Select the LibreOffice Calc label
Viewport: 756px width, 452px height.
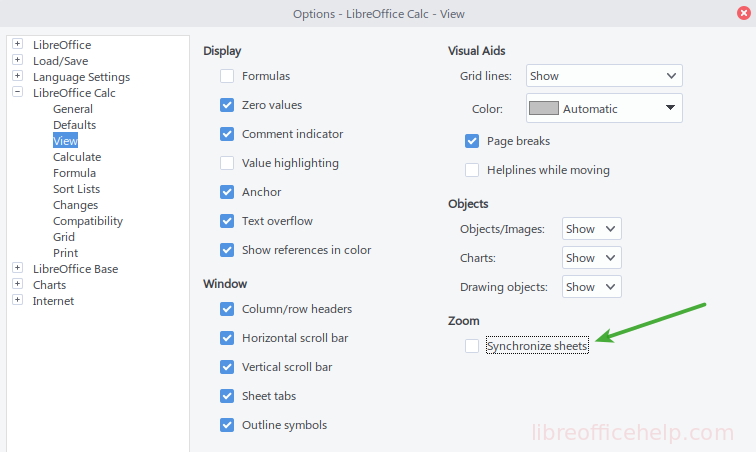pyautogui.click(x=74, y=93)
